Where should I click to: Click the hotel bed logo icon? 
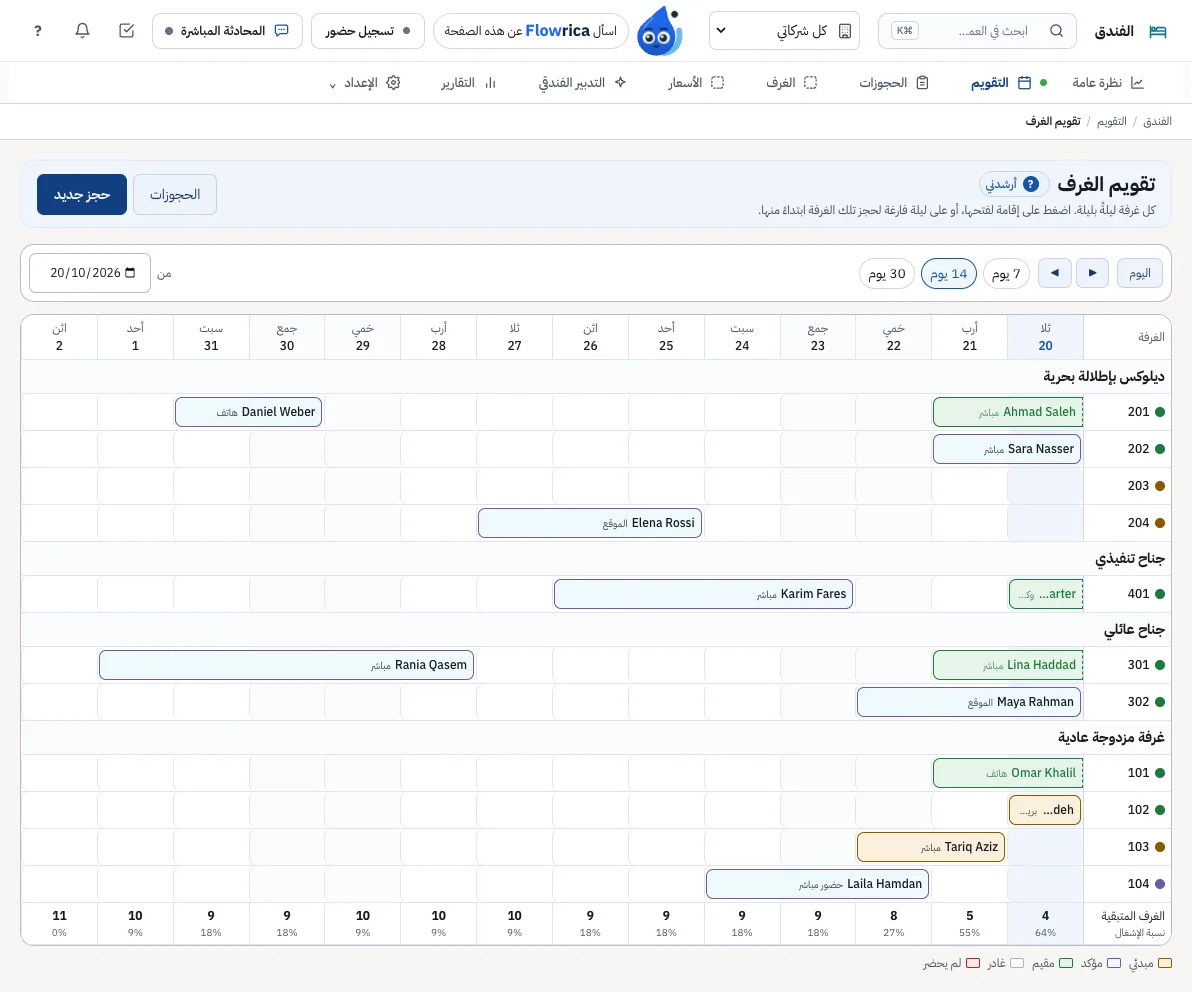pos(1158,31)
